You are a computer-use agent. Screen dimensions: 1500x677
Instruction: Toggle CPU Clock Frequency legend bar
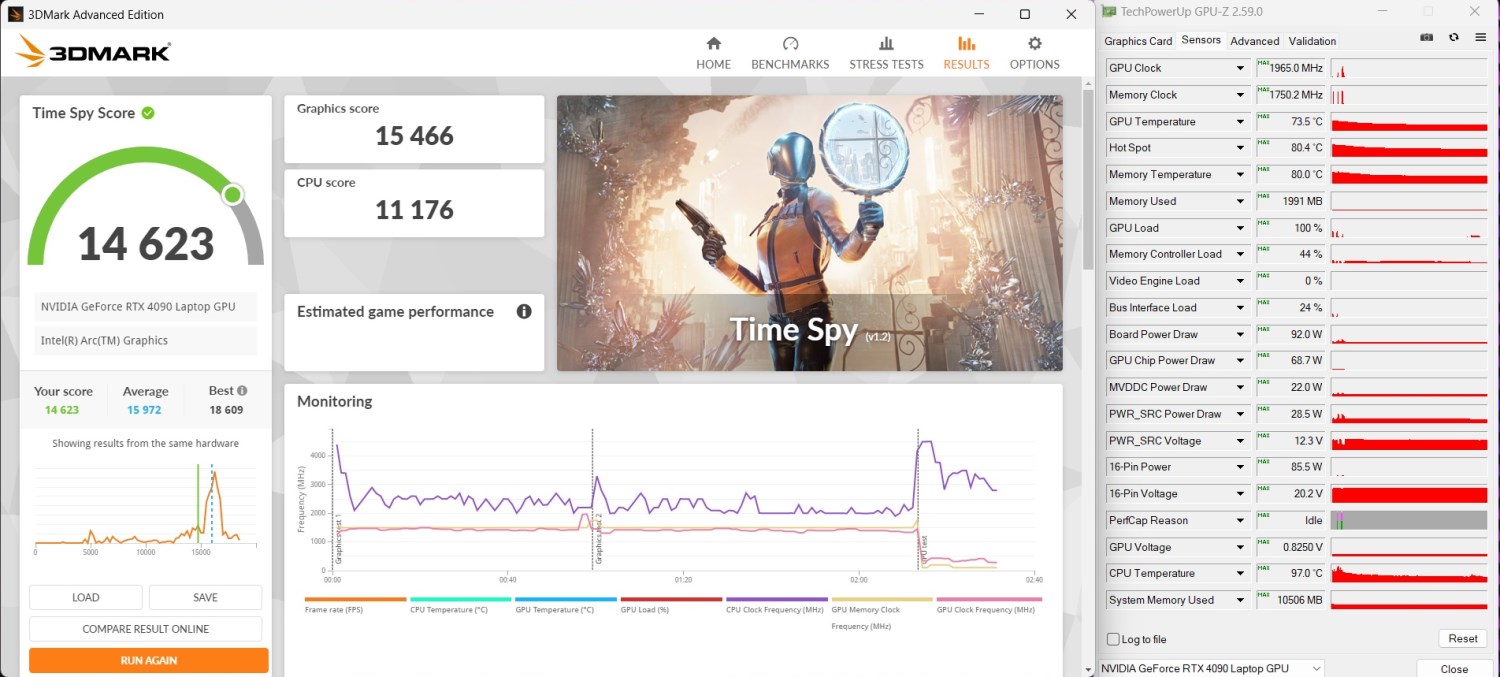776,599
